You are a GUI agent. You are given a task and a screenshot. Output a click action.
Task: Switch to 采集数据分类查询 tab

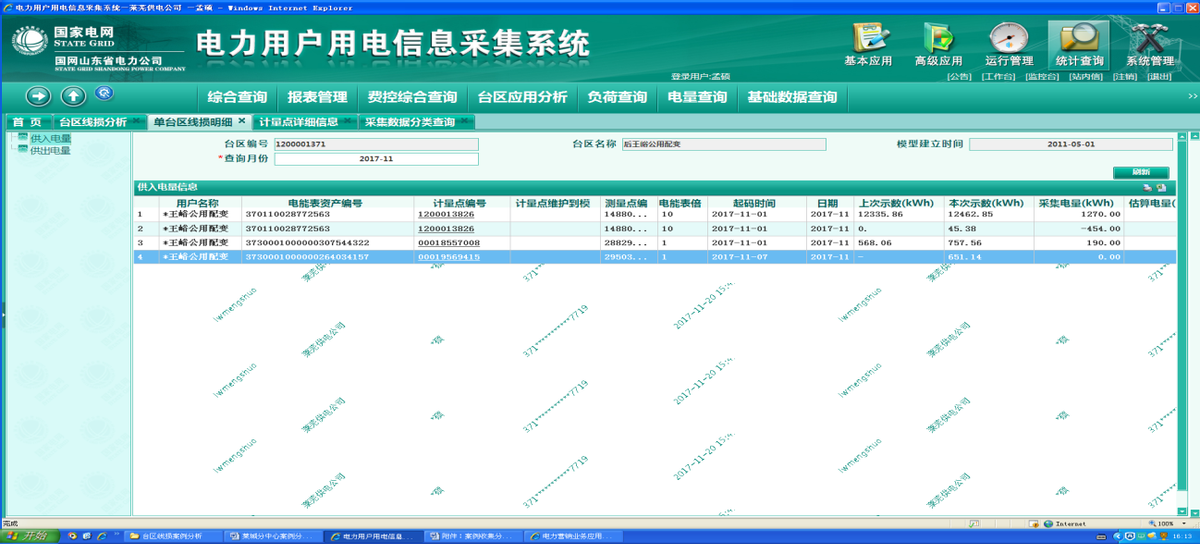click(409, 122)
